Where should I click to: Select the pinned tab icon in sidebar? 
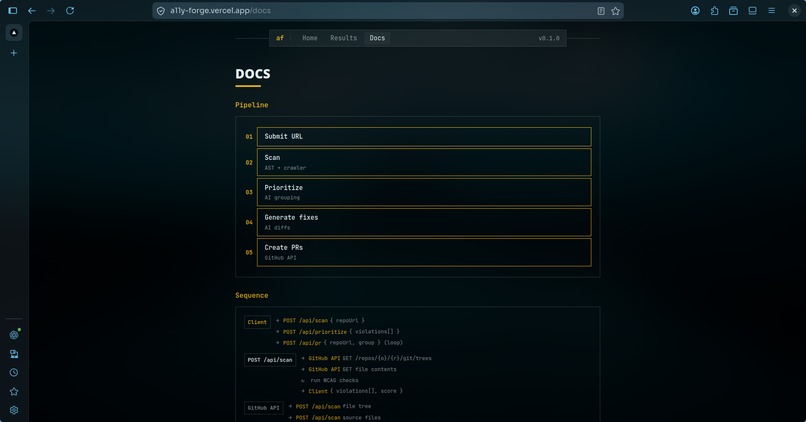coord(14,32)
